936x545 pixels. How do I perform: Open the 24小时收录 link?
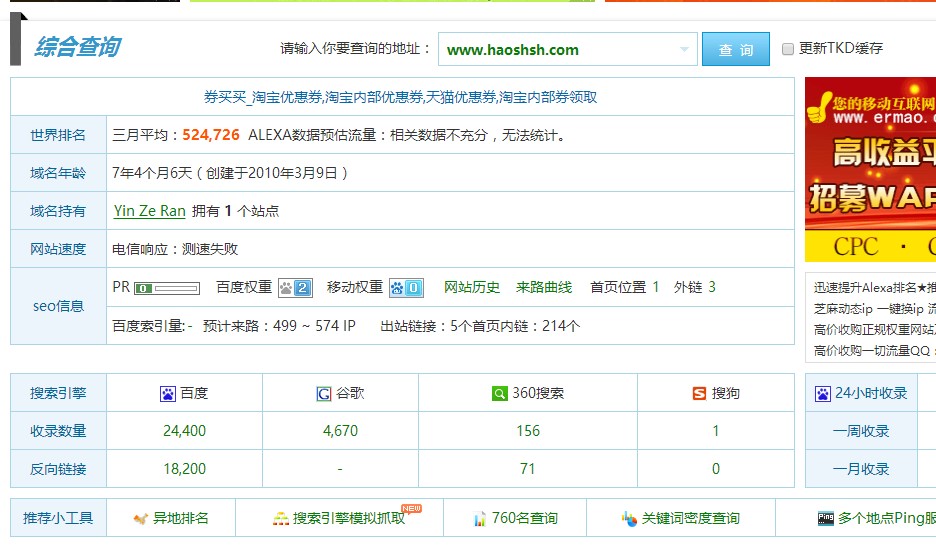[x=871, y=393]
